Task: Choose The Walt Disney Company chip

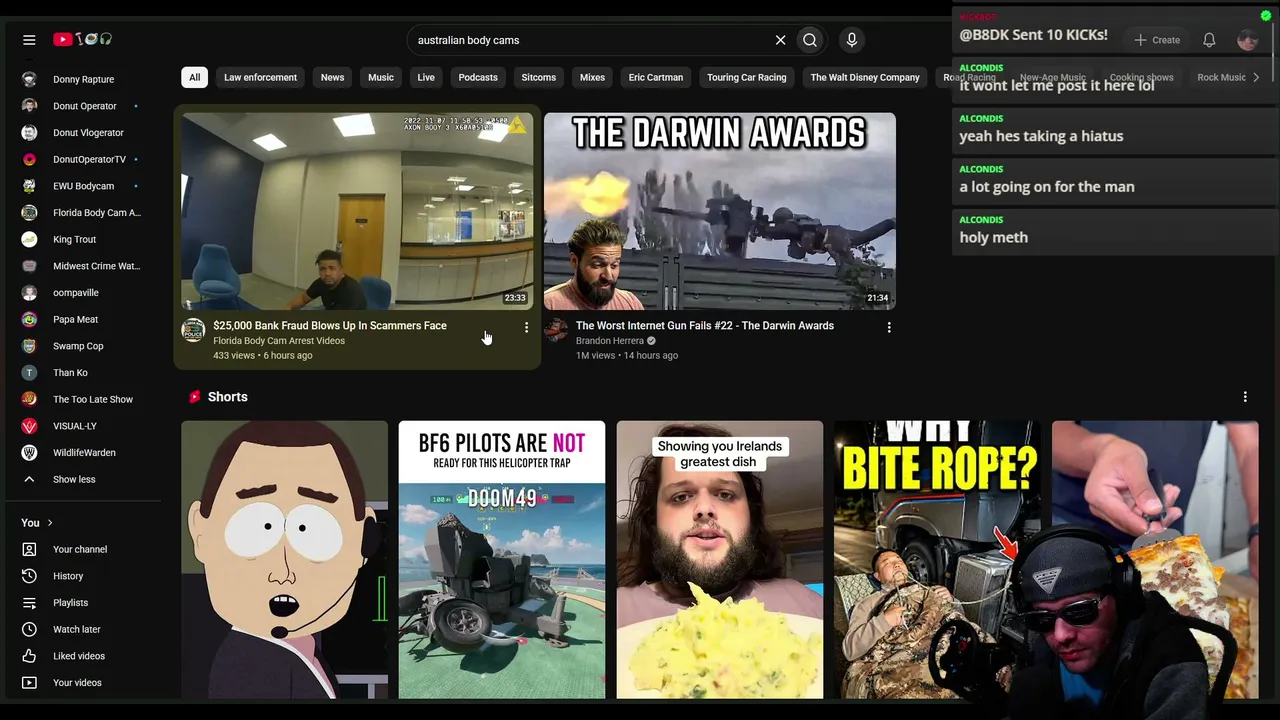Action: coord(865,77)
